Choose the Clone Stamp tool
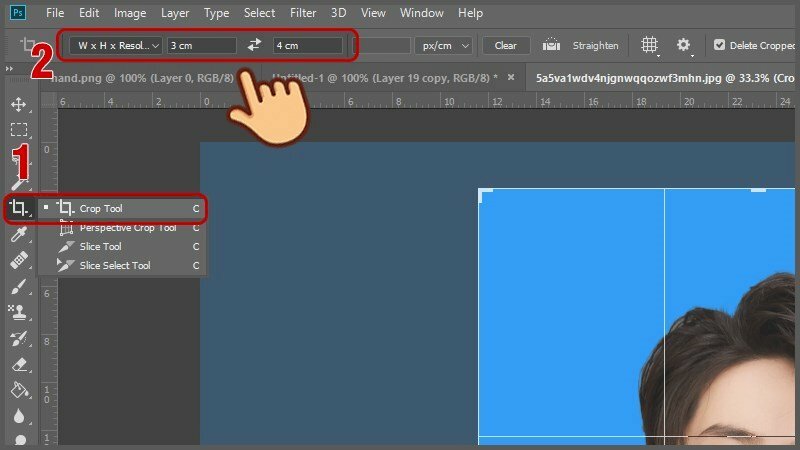Viewport: 800px width, 450px height. pyautogui.click(x=18, y=313)
